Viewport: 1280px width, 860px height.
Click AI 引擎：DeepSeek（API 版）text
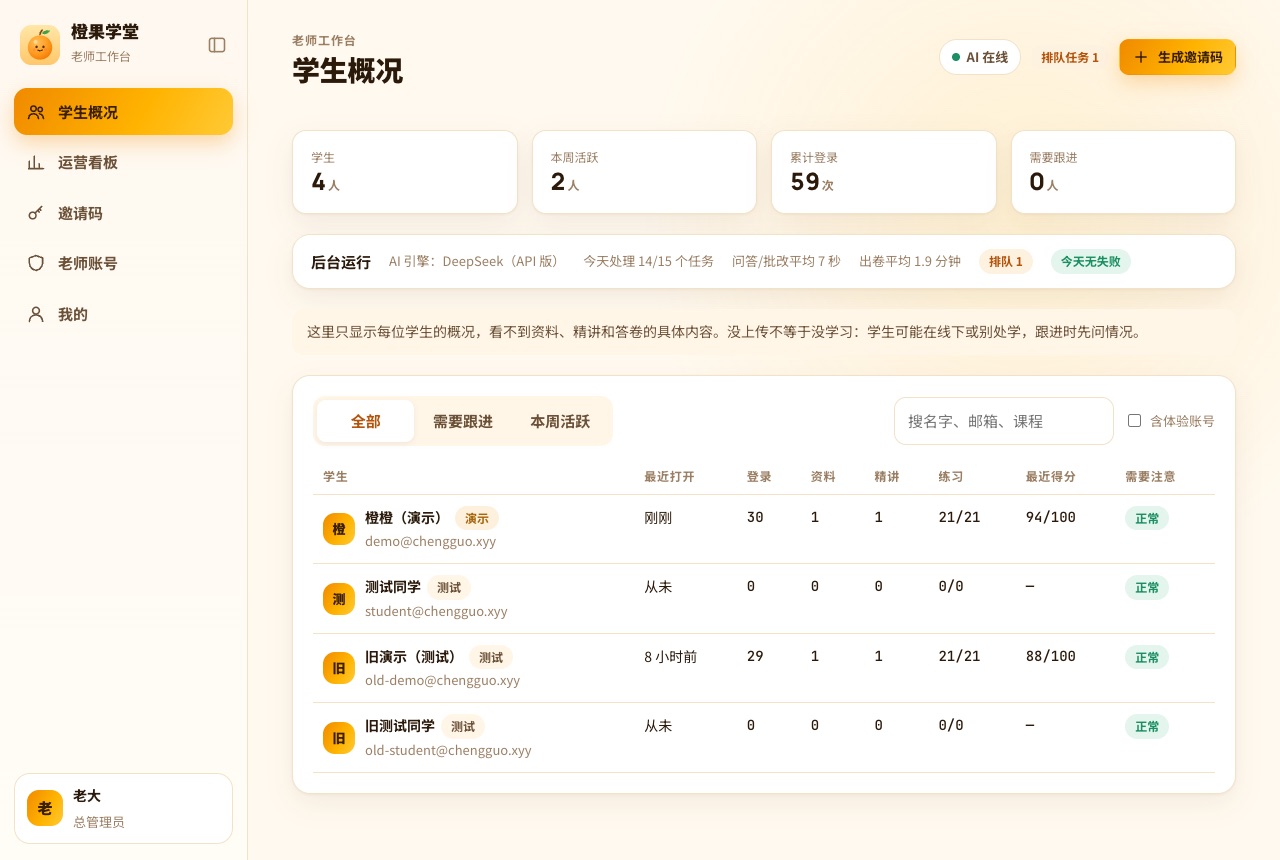(x=476, y=261)
